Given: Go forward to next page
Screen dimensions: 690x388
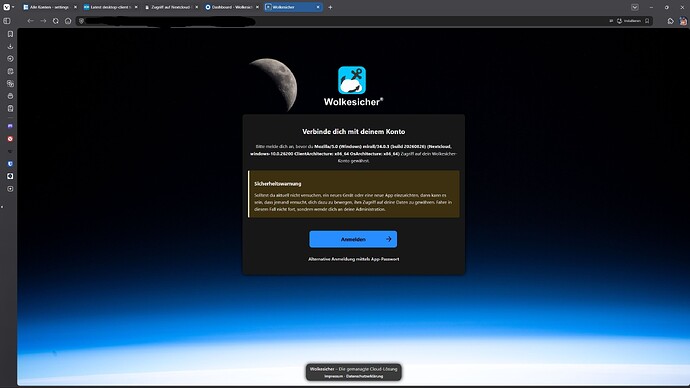Looking at the screenshot, I should pos(43,21).
